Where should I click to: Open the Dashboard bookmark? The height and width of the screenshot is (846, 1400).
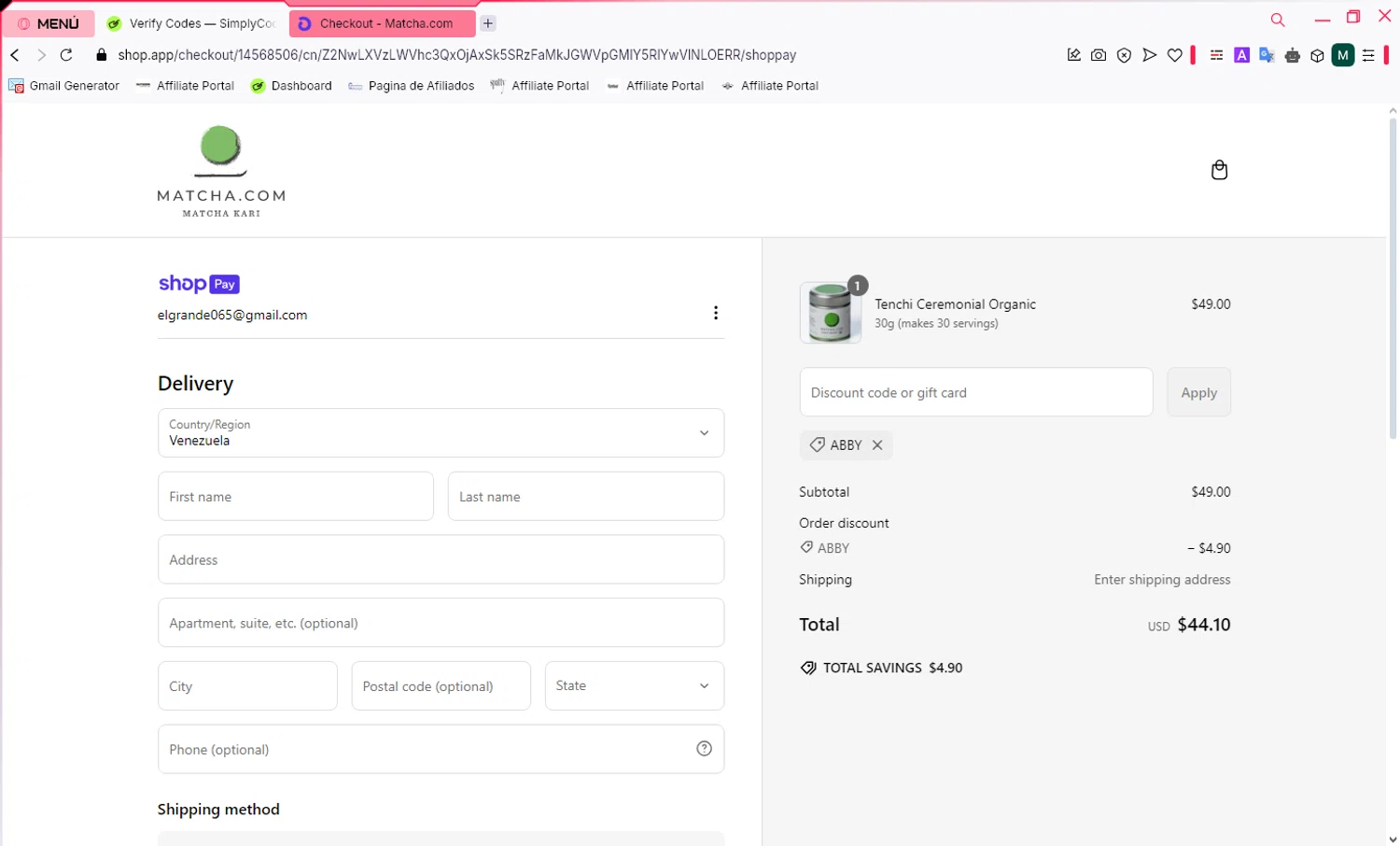tap(291, 86)
